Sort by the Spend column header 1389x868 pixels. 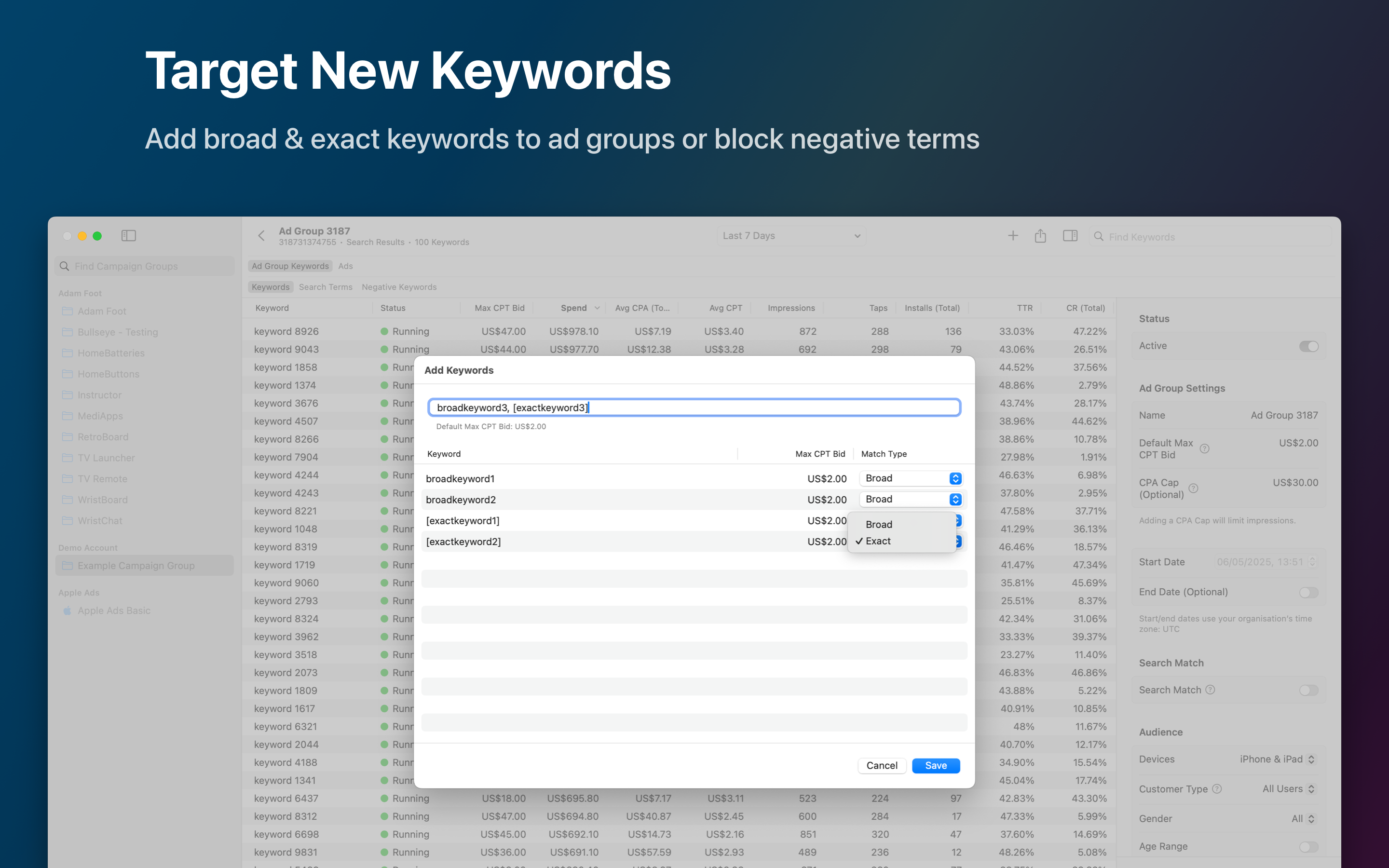click(574, 308)
